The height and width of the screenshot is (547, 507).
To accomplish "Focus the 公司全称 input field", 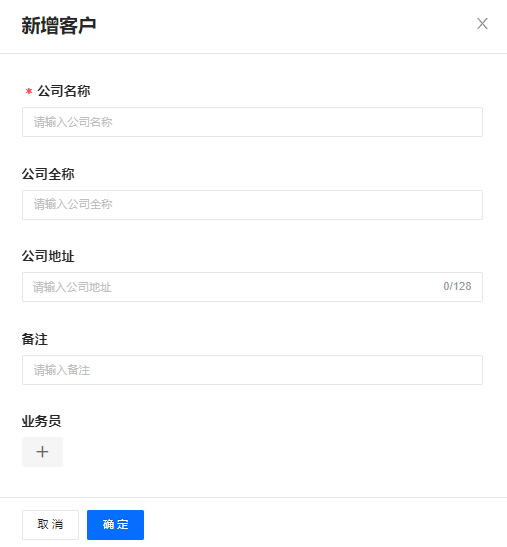I will 252,205.
